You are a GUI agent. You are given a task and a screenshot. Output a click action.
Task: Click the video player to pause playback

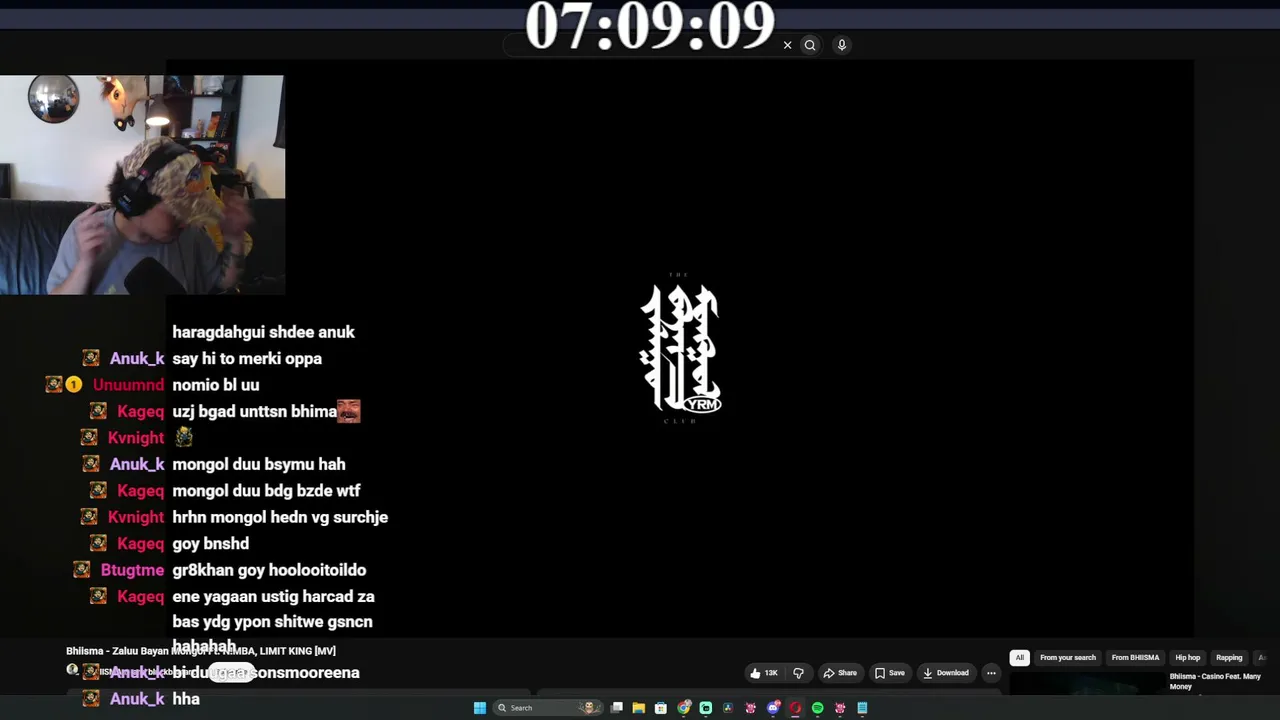point(680,350)
